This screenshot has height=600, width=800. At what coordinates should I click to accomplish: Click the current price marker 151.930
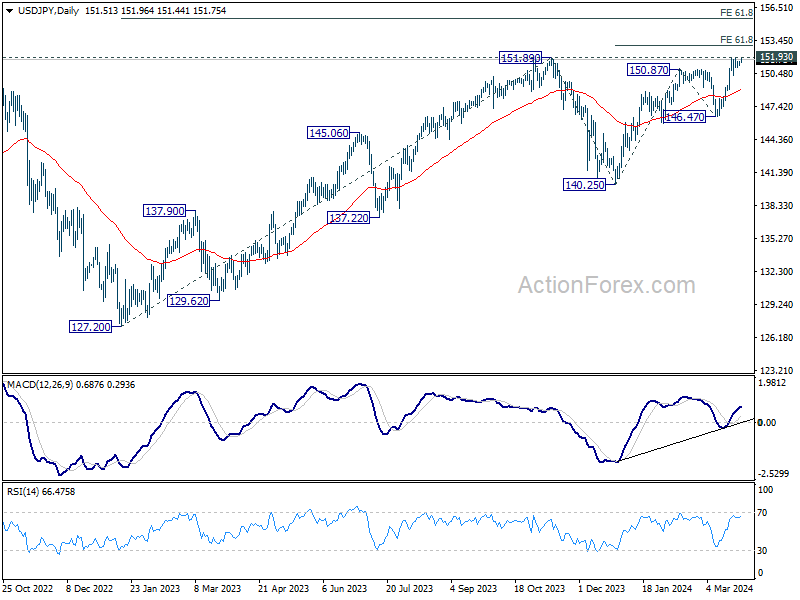776,57
